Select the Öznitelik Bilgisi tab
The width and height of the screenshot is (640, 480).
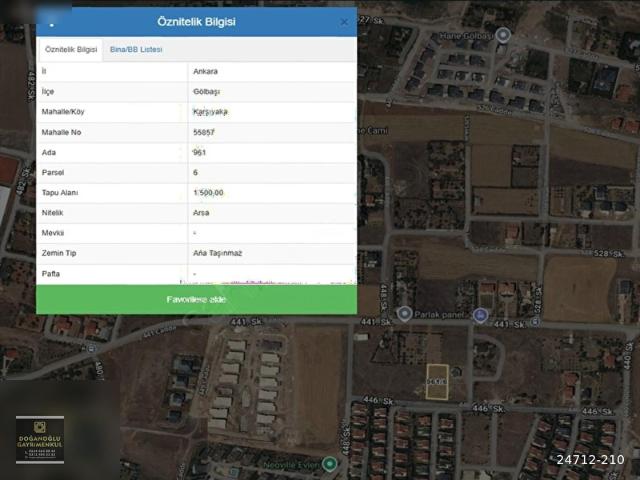pos(71,49)
